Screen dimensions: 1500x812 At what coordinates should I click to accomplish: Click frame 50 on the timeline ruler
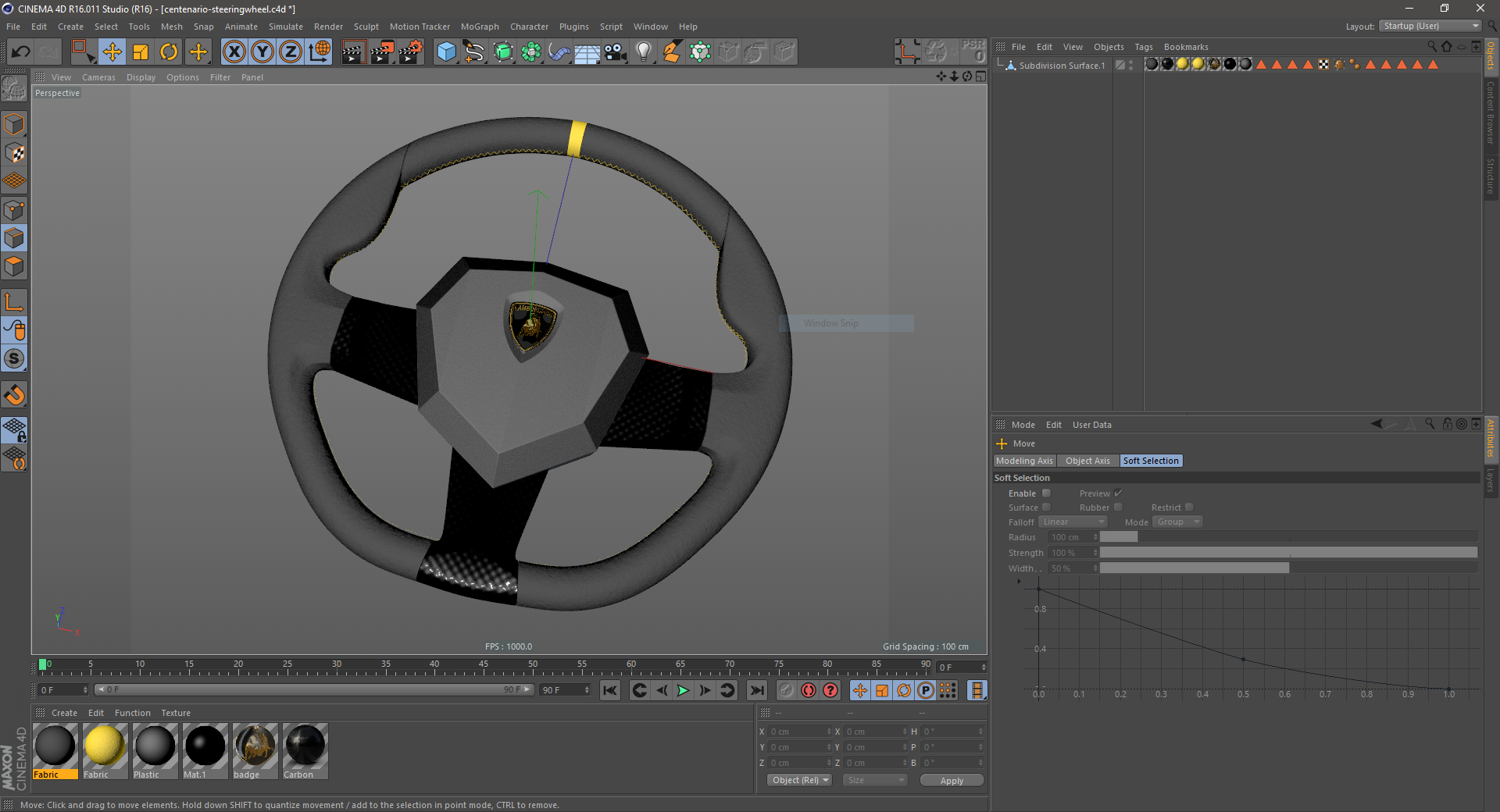pos(533,666)
